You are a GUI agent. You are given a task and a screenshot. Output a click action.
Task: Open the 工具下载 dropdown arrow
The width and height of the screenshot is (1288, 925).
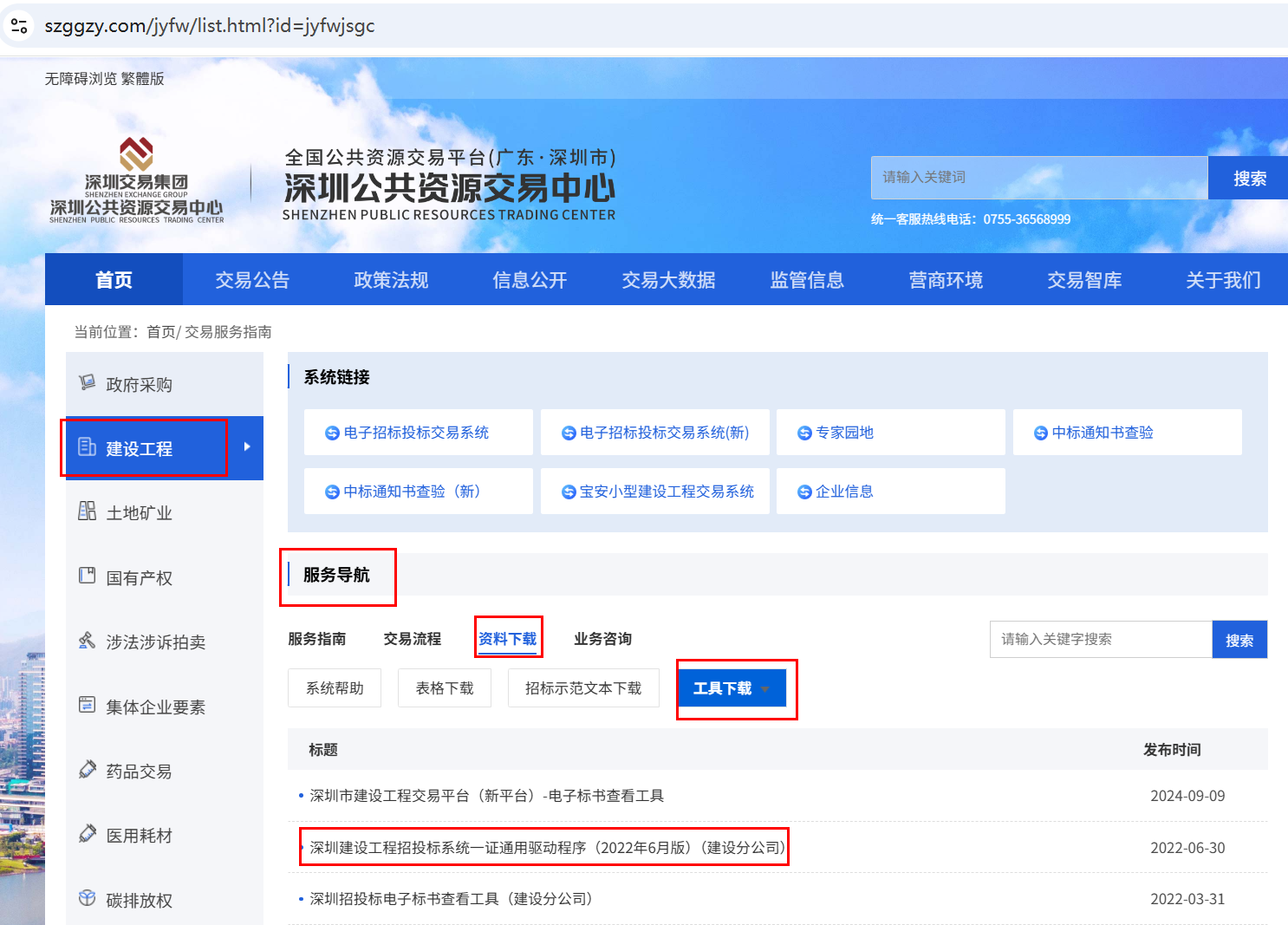tap(765, 689)
